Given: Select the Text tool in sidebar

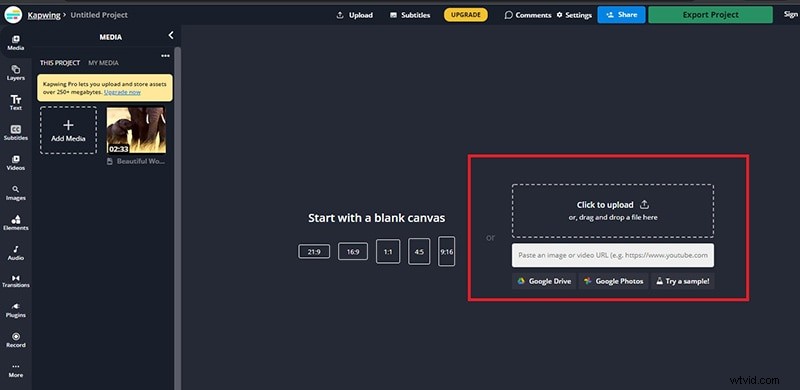Looking at the screenshot, I should click(15, 103).
